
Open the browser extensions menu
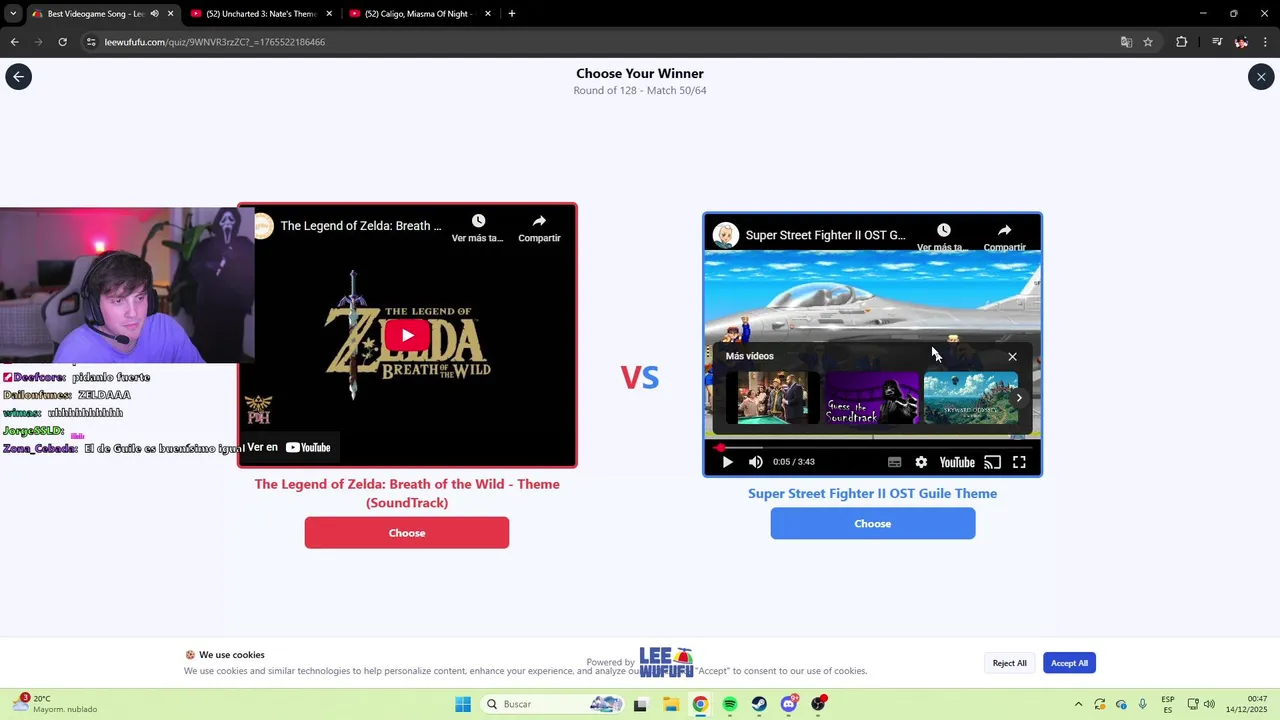pos(1181,42)
